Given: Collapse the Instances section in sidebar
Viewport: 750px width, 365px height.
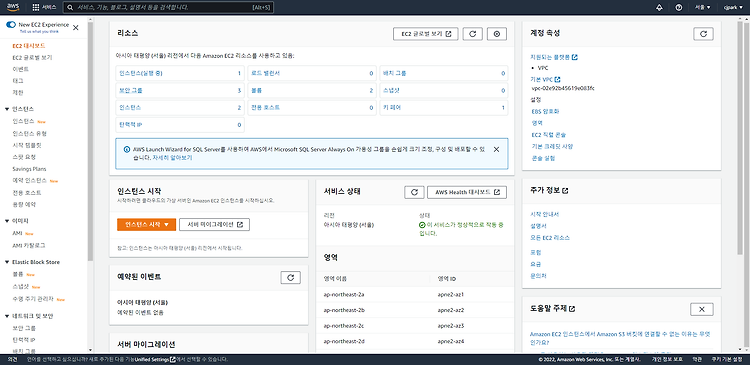Looking at the screenshot, I should (x=7, y=109).
